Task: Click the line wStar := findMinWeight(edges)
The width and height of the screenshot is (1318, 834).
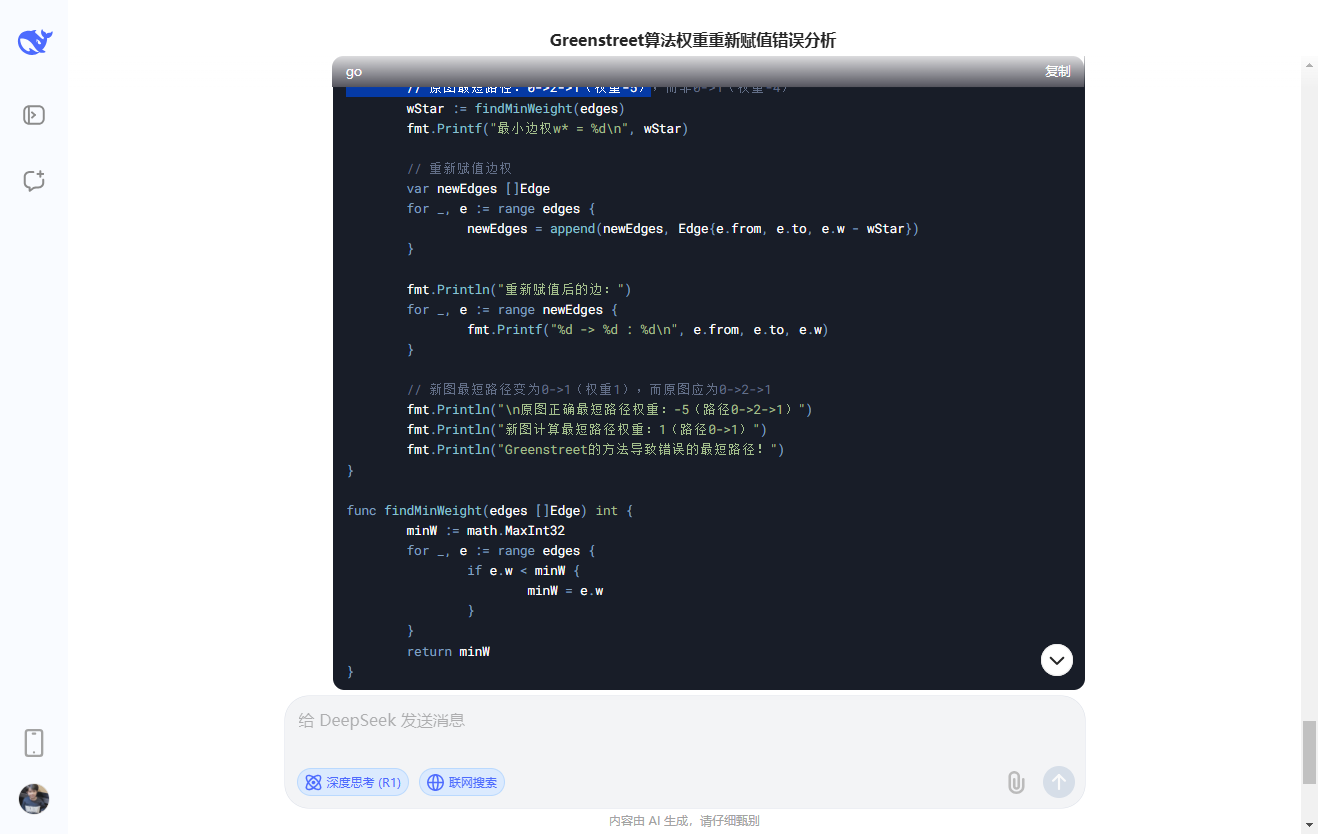Action: click(515, 108)
